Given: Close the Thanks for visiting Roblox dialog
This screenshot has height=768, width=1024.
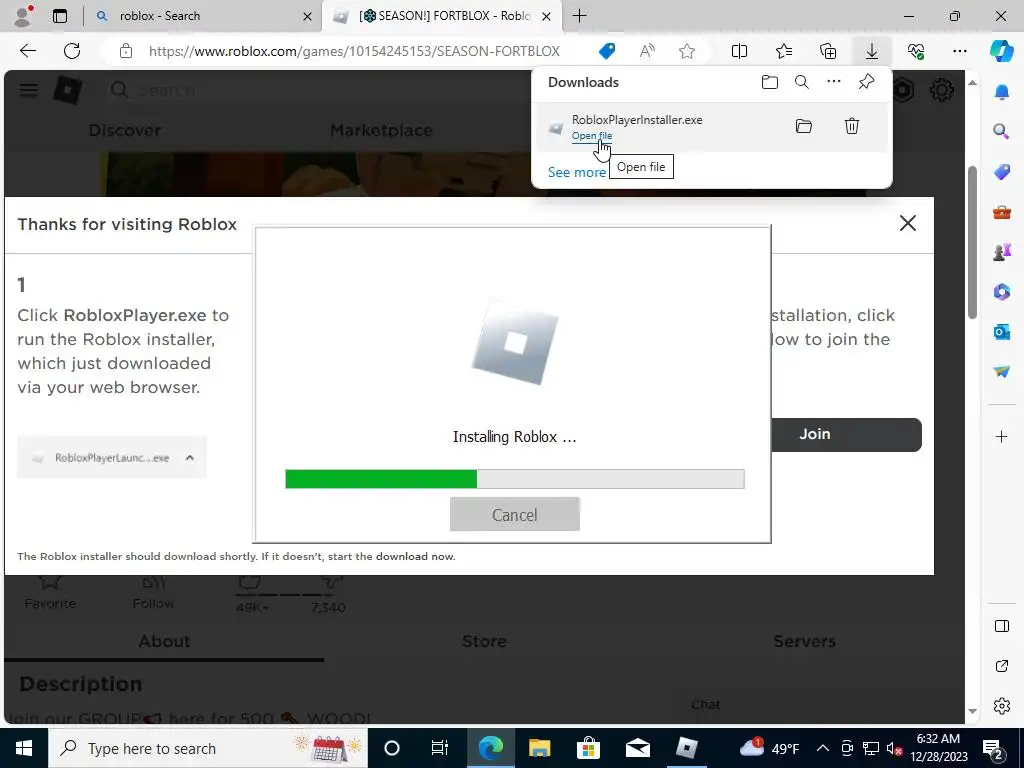Looking at the screenshot, I should coord(908,223).
